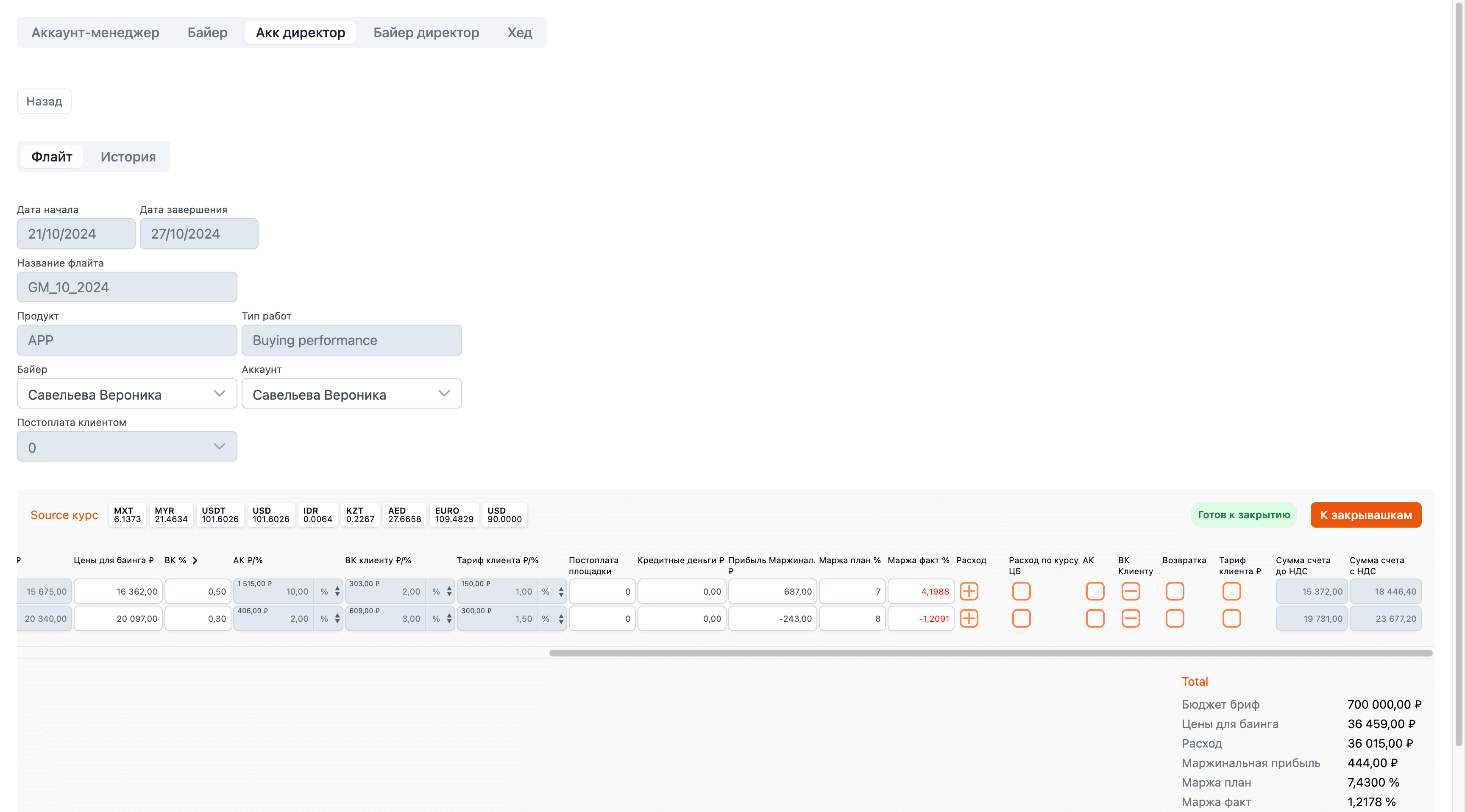Click minus icon in second row ВК Клиенту
The image size is (1465, 812).
pyautogui.click(x=1131, y=618)
